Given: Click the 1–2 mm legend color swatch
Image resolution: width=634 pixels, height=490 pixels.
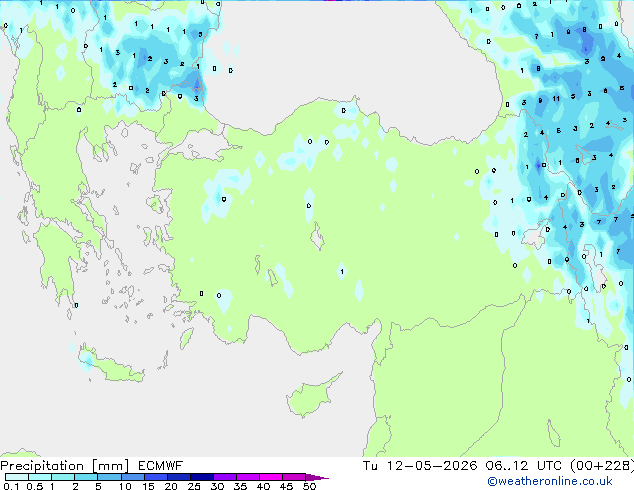Looking at the screenshot, I should 63,477.
